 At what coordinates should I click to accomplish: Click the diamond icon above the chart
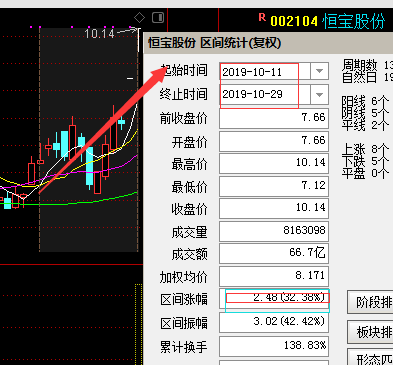tap(139, 17)
